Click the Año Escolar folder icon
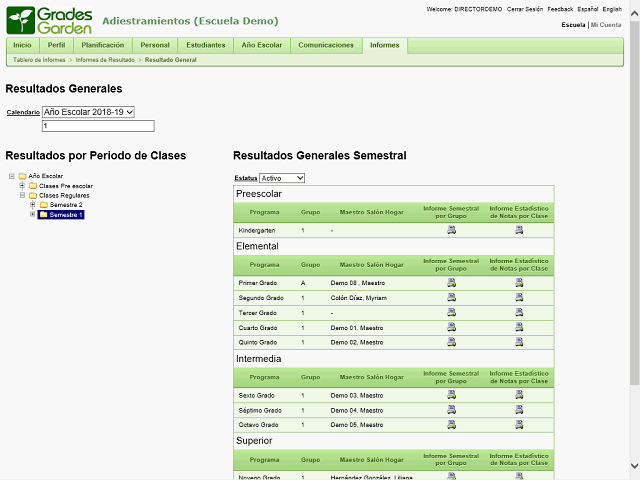The width and height of the screenshot is (640, 480). click(x=22, y=176)
